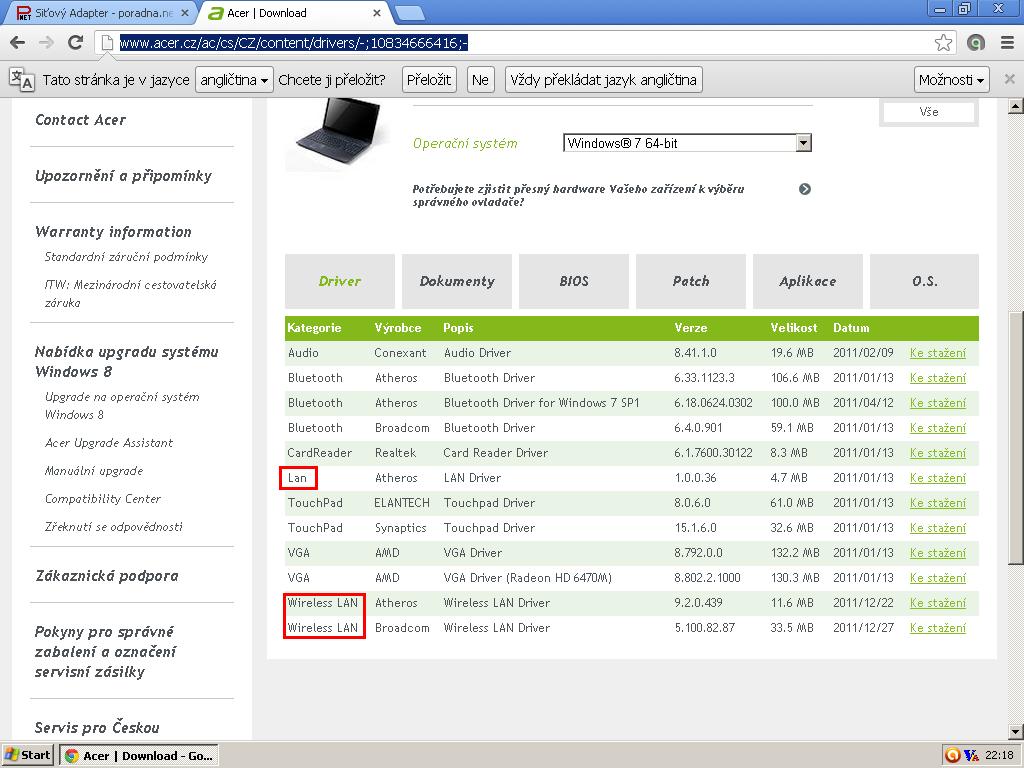Open Pokyny pro správné zabalení servisní zásilky
The height and width of the screenshot is (768, 1024).
point(105,652)
